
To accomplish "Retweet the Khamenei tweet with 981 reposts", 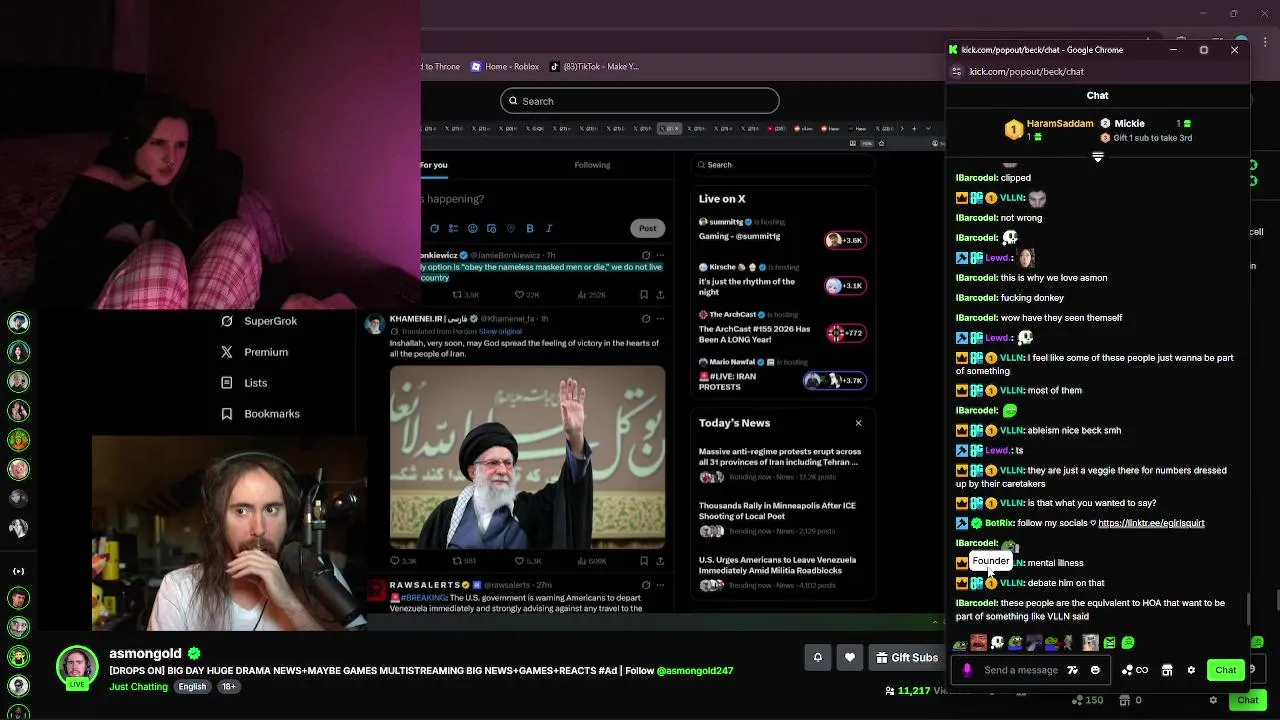I will [464, 561].
